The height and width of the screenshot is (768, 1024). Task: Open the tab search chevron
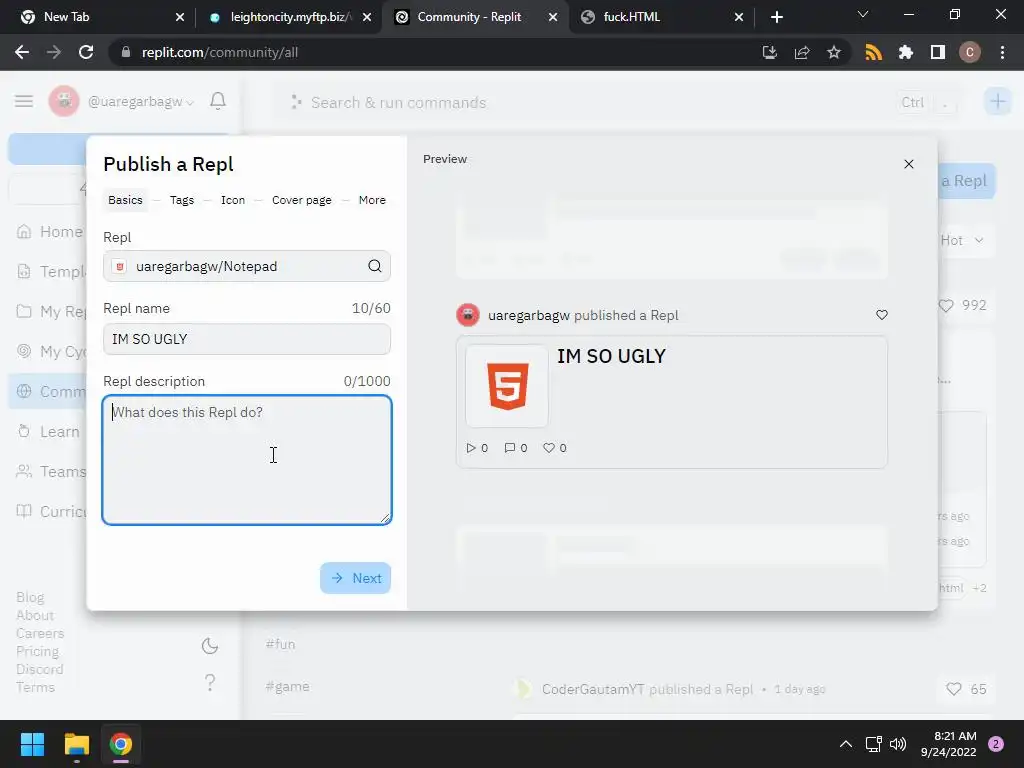point(863,14)
